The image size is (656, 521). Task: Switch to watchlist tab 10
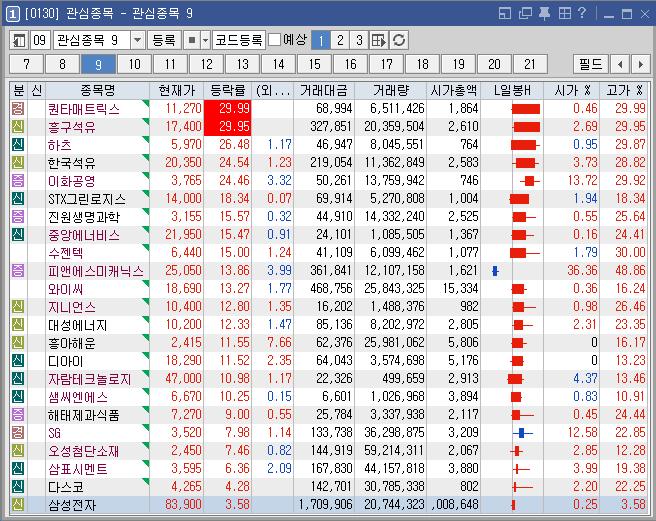pos(134,64)
